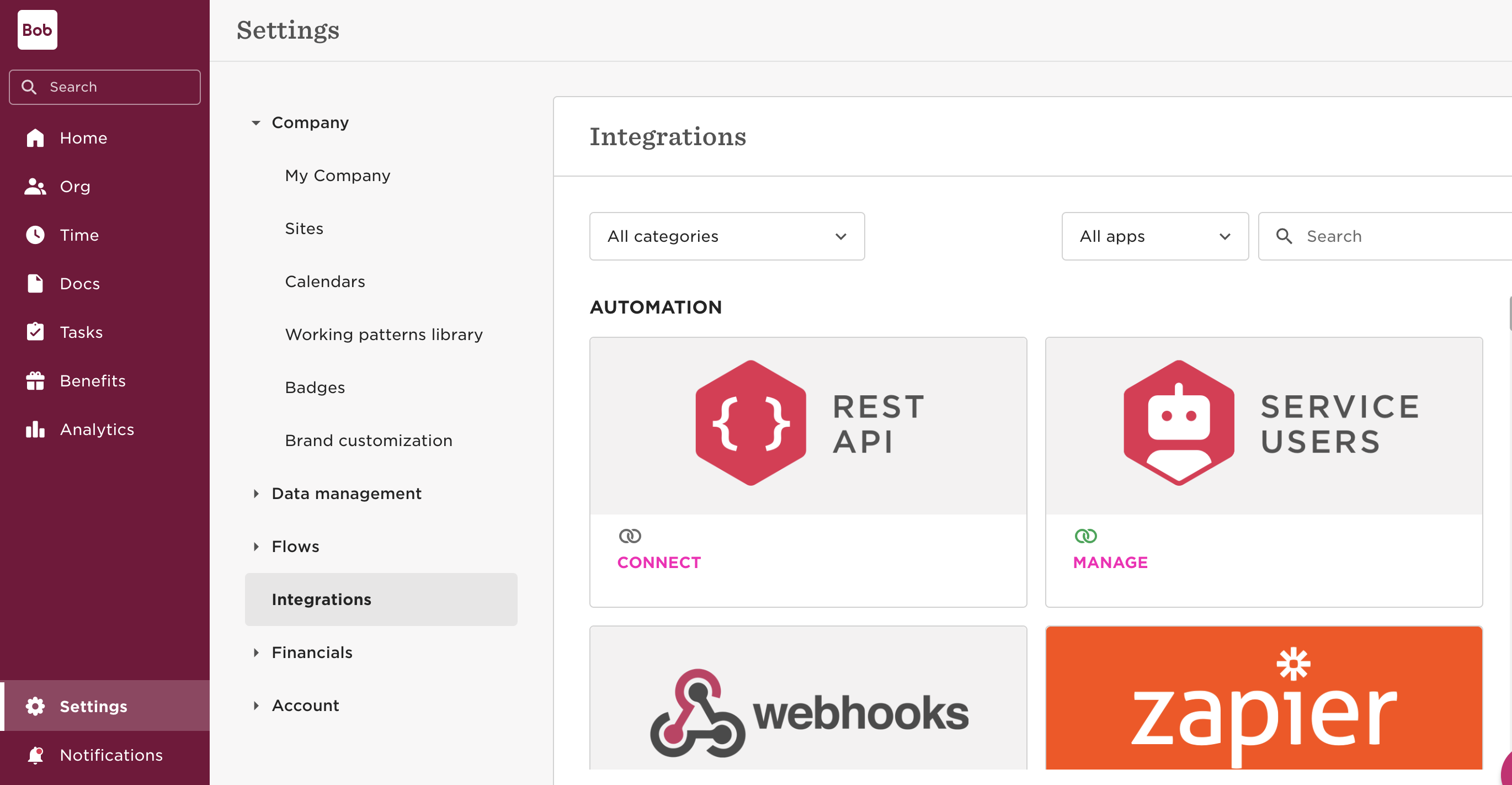This screenshot has width=1512, height=785.
Task: Go to Org people icon
Action: 36,187
